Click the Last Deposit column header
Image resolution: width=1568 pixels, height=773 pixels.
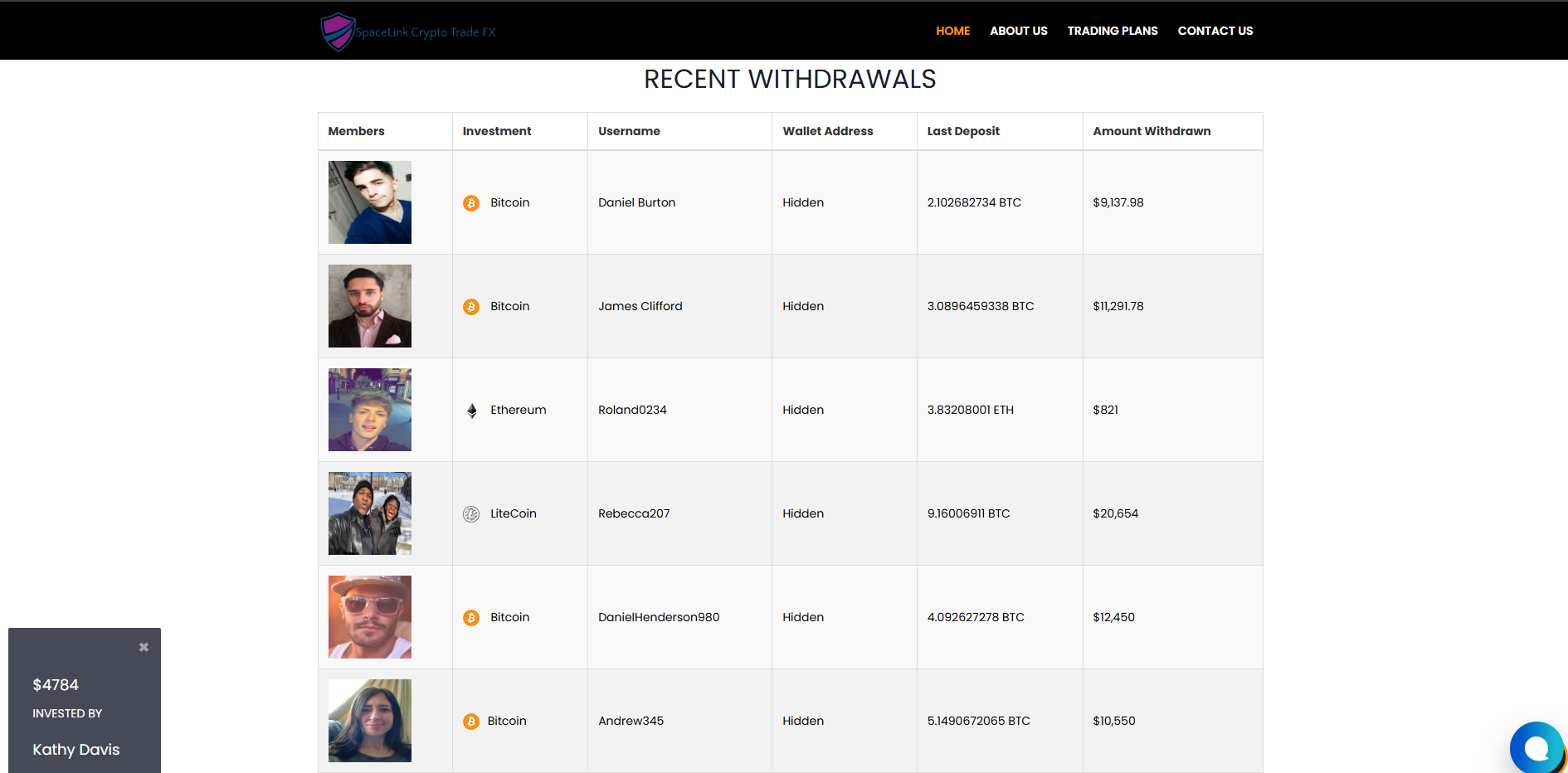(x=962, y=131)
